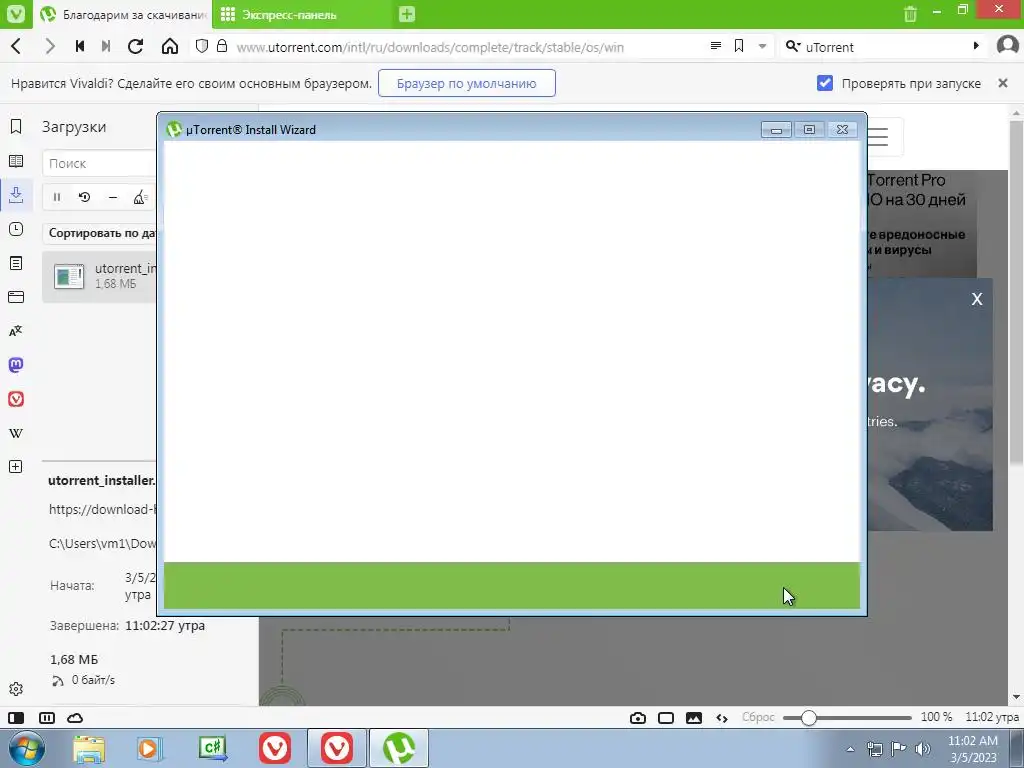Viewport: 1024px width, 768px height.
Task: Pause the selected download
Action: pyautogui.click(x=57, y=197)
